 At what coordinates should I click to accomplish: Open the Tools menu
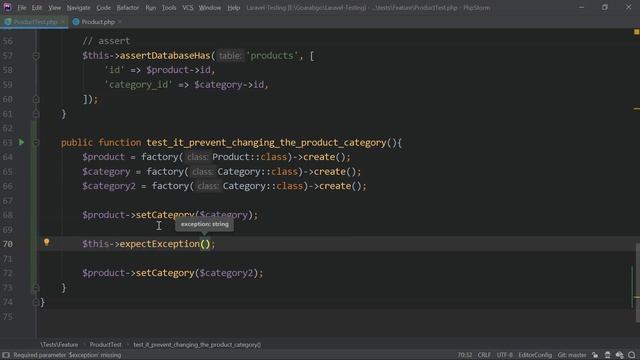coord(169,7)
